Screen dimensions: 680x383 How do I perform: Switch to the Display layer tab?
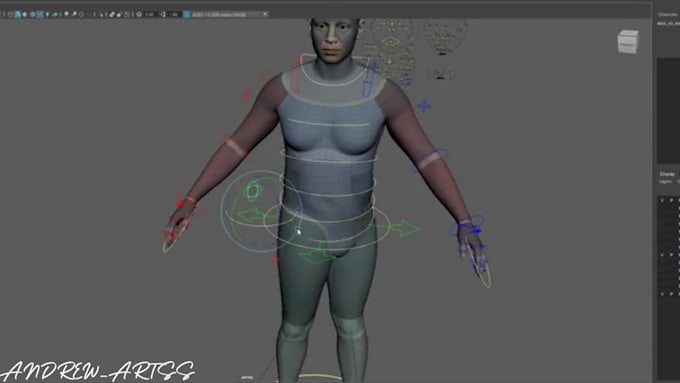point(667,174)
